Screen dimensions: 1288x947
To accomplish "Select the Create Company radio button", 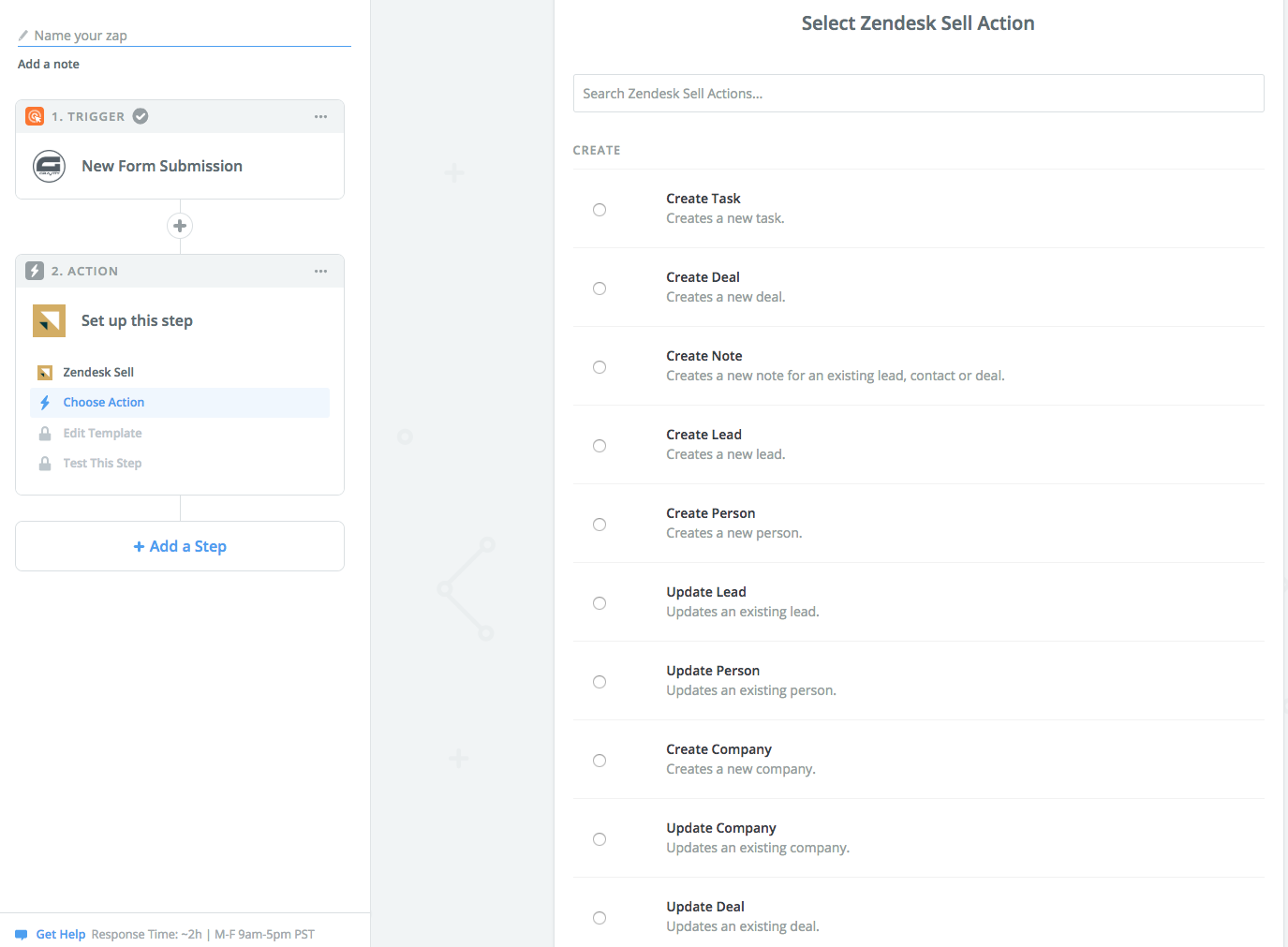I will tap(600, 761).
